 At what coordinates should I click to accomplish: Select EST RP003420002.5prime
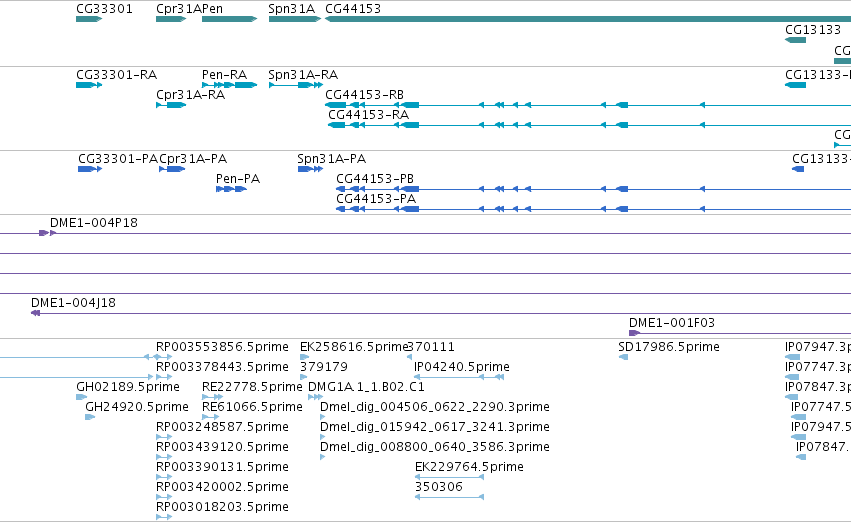click(164, 497)
